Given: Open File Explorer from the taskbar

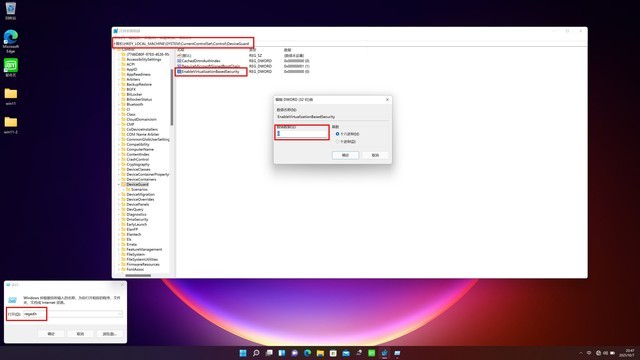Looking at the screenshot, I should 320,353.
